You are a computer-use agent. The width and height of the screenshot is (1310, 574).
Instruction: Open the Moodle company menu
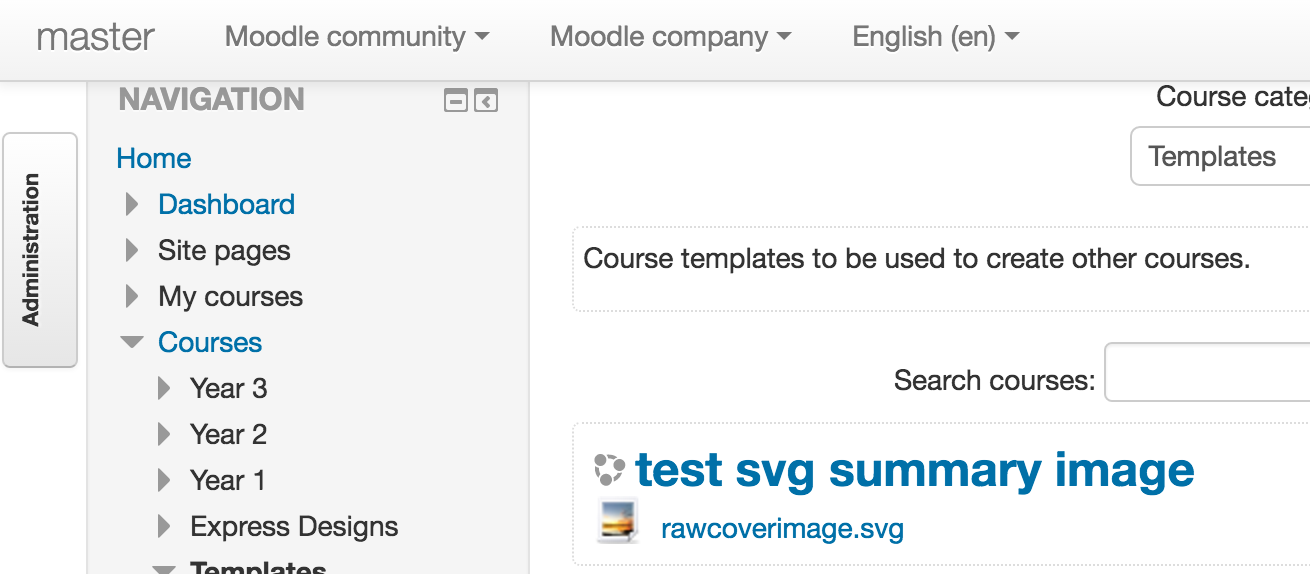click(670, 37)
